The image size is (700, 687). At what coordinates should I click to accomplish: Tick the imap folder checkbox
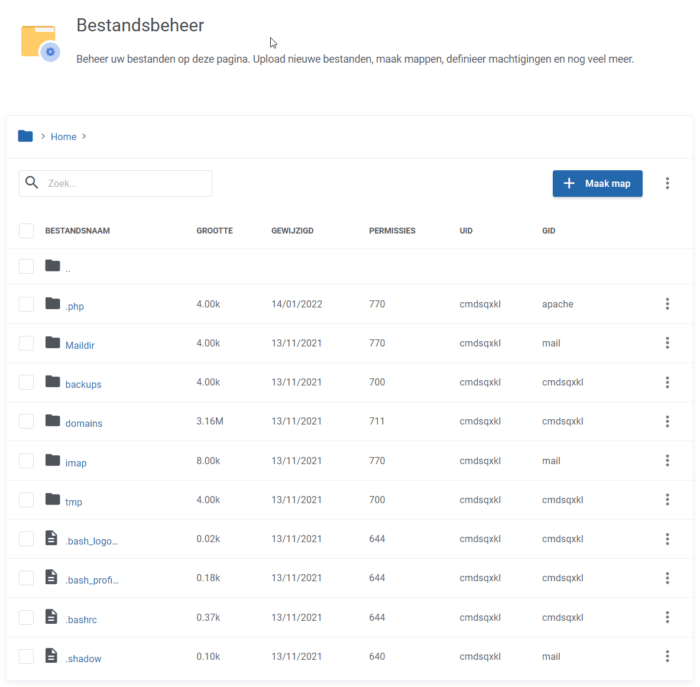[26, 461]
